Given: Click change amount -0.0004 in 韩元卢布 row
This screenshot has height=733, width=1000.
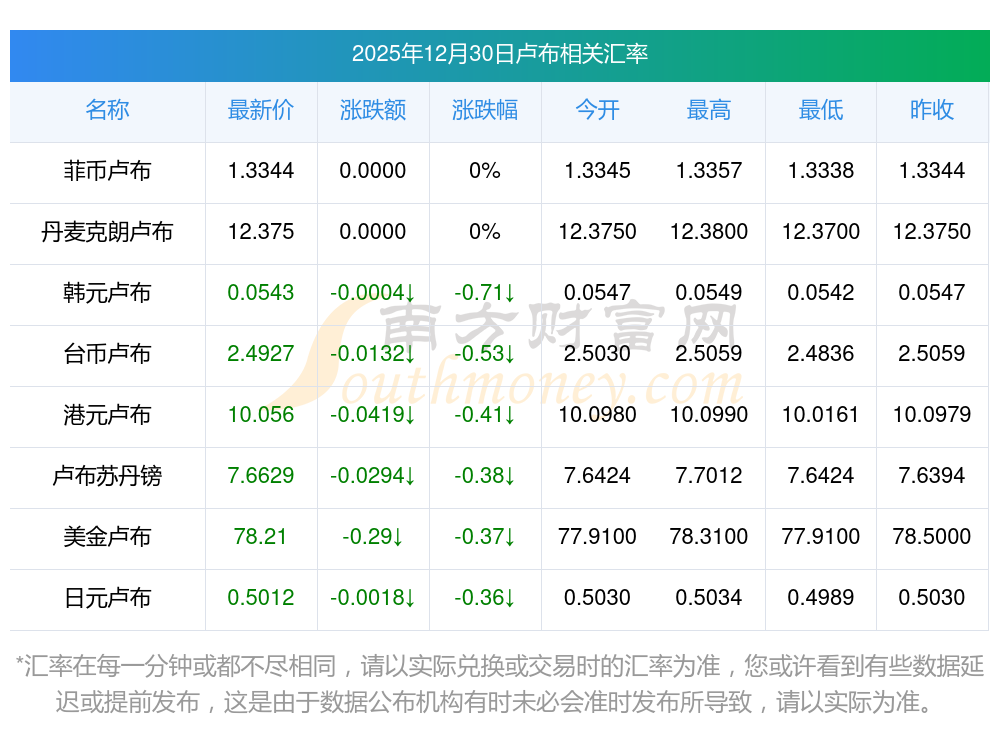Looking at the screenshot, I should [372, 293].
